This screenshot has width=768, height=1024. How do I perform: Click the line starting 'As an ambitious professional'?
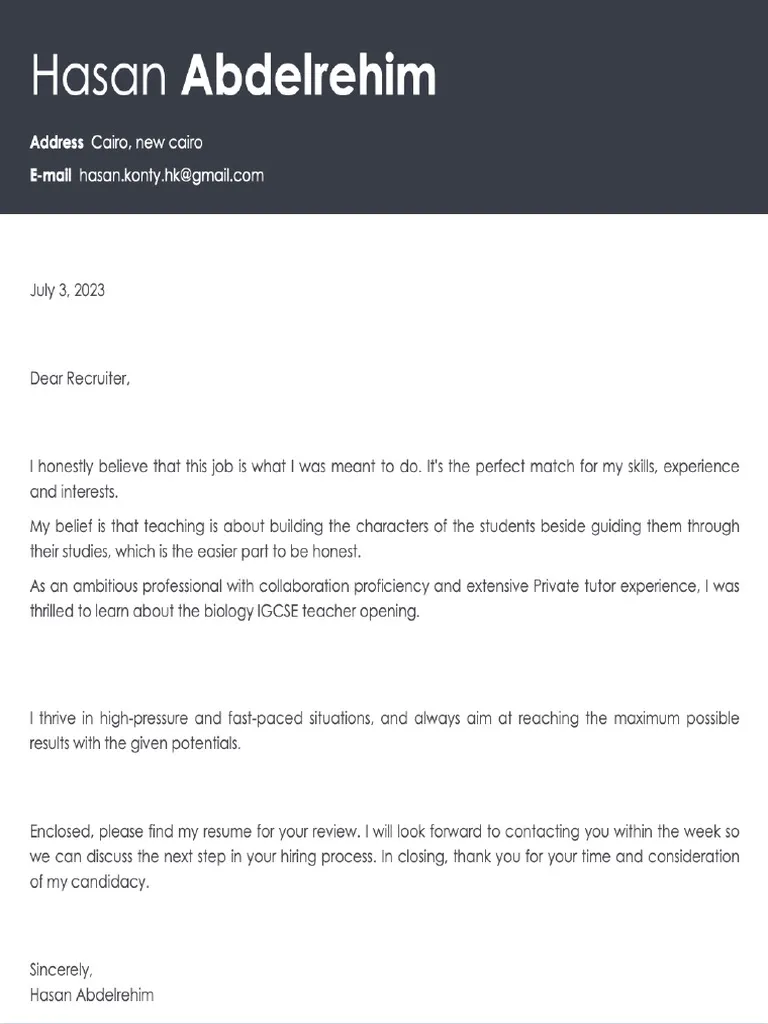tap(384, 586)
